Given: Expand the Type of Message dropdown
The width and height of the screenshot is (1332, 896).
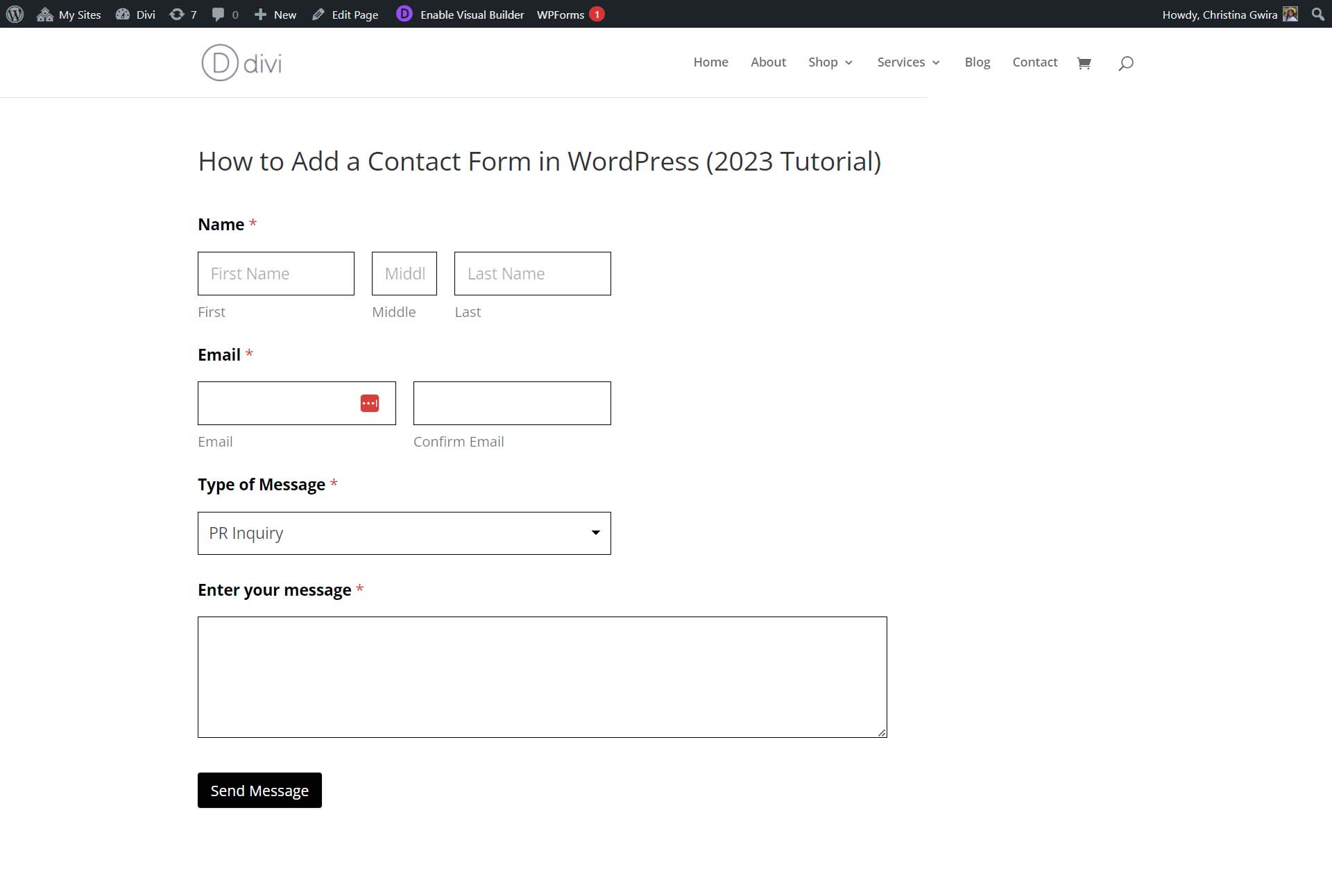Looking at the screenshot, I should point(404,532).
